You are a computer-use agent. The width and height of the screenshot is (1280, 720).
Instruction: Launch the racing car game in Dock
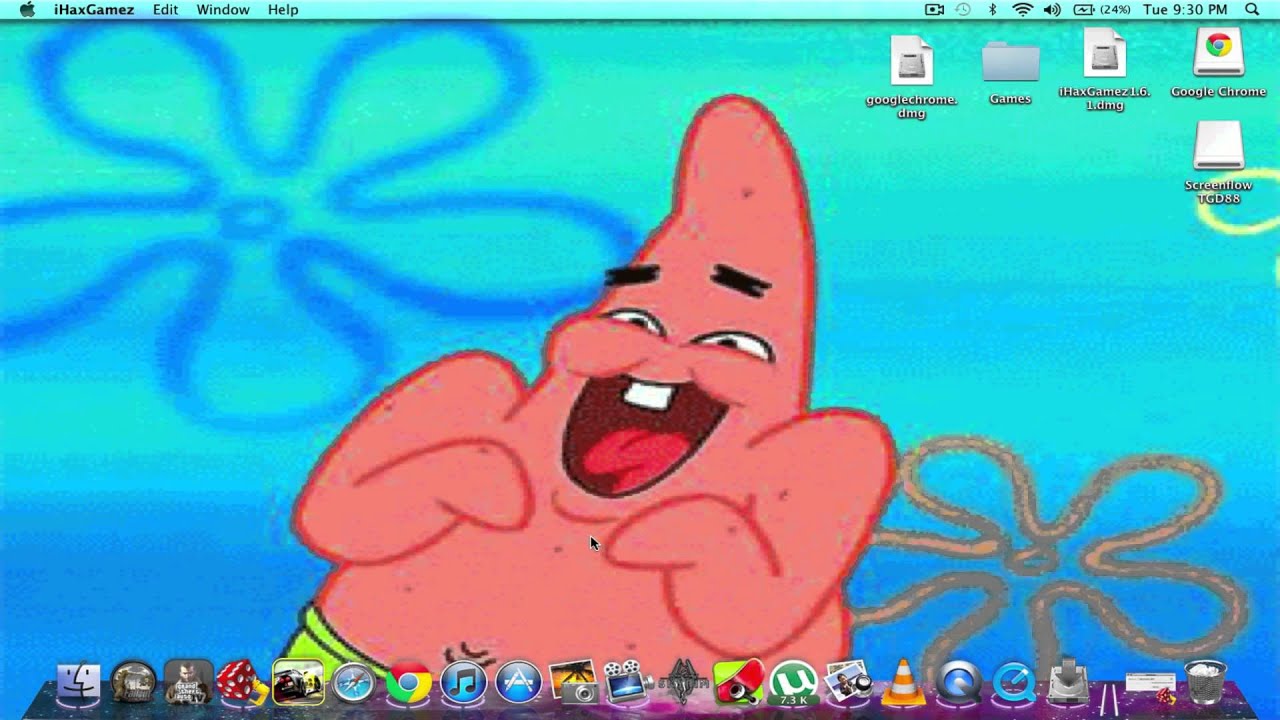[x=298, y=683]
